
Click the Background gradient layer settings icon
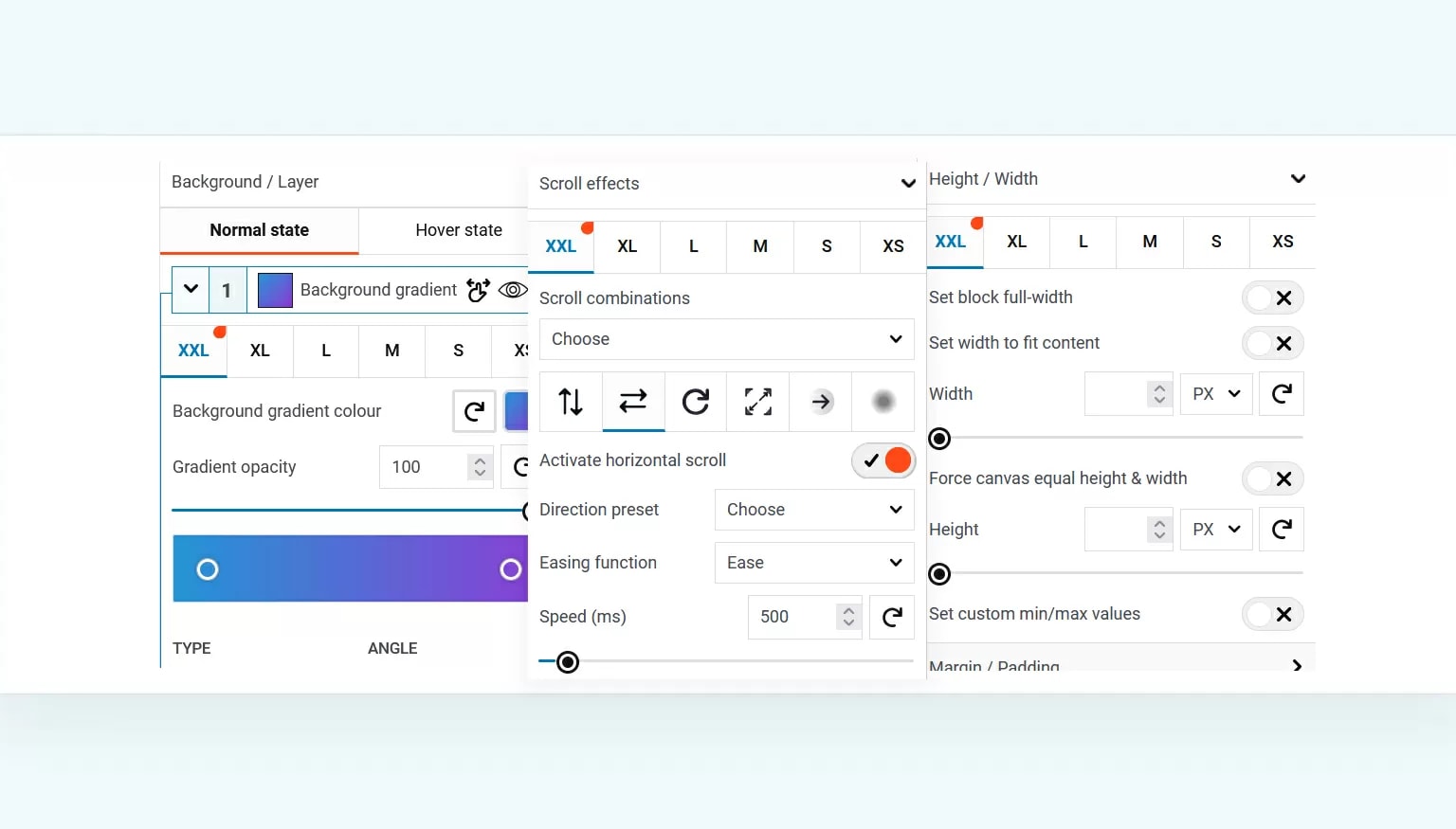click(x=479, y=290)
